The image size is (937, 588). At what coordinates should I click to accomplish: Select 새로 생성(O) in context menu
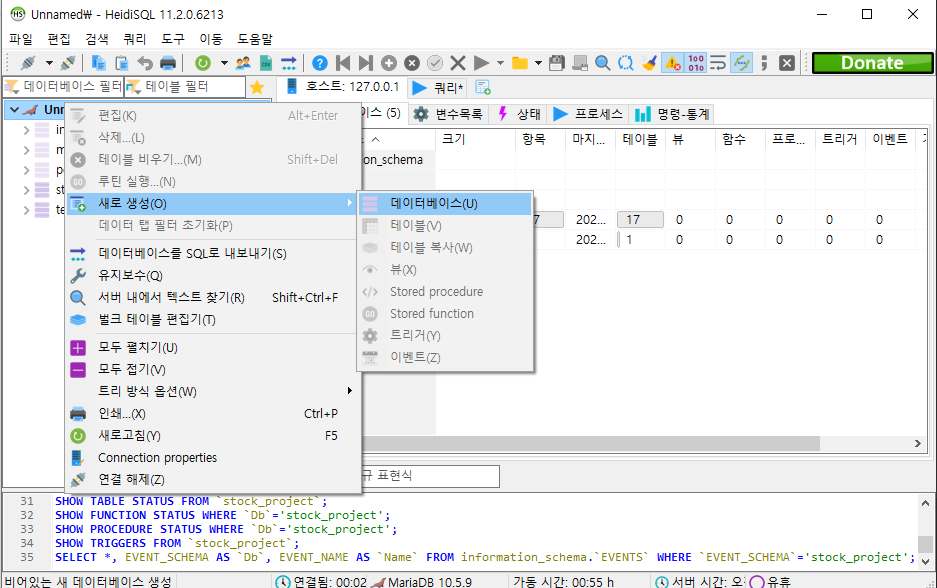click(212, 204)
